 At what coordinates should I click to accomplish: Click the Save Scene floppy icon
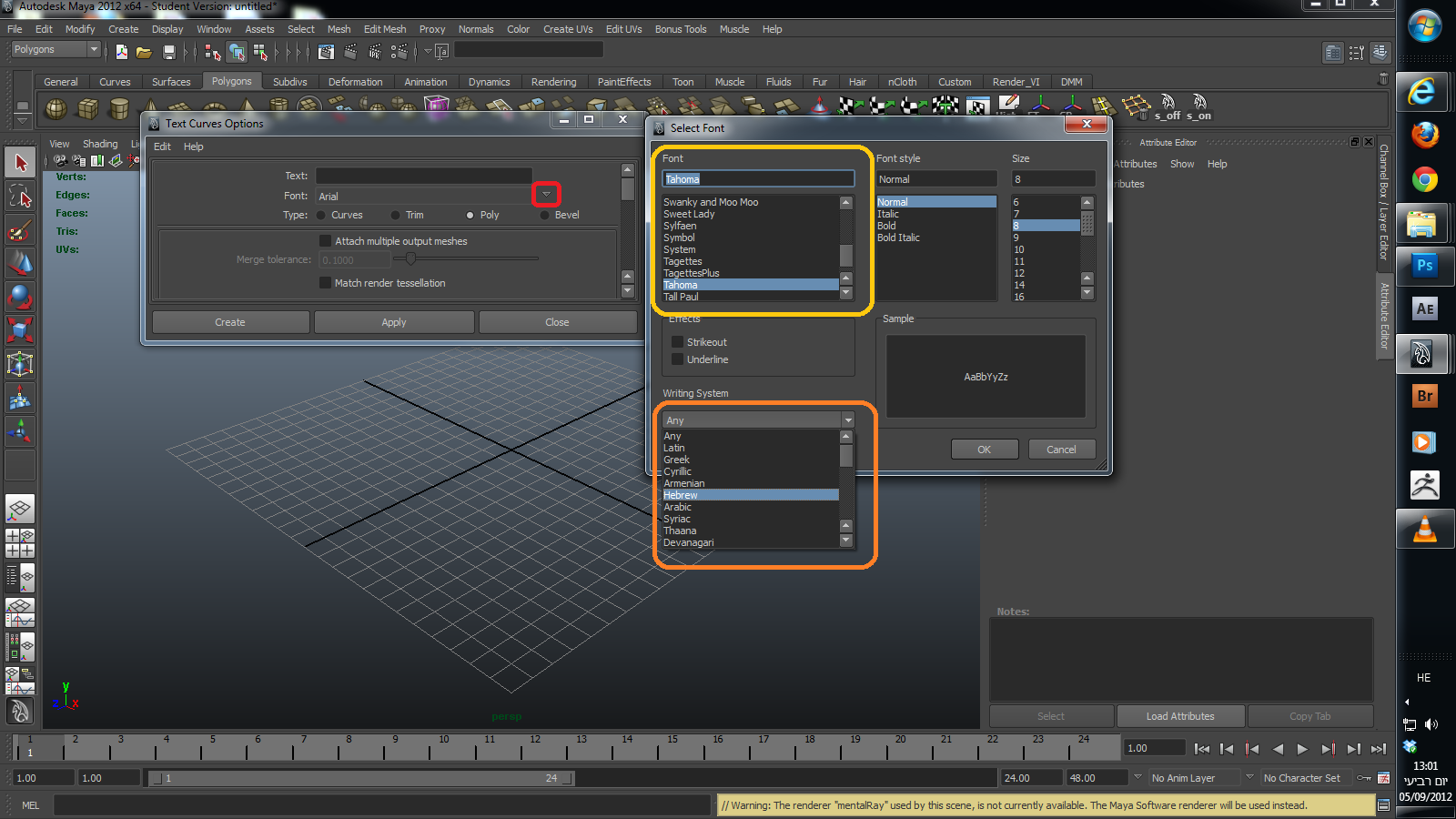(x=168, y=52)
